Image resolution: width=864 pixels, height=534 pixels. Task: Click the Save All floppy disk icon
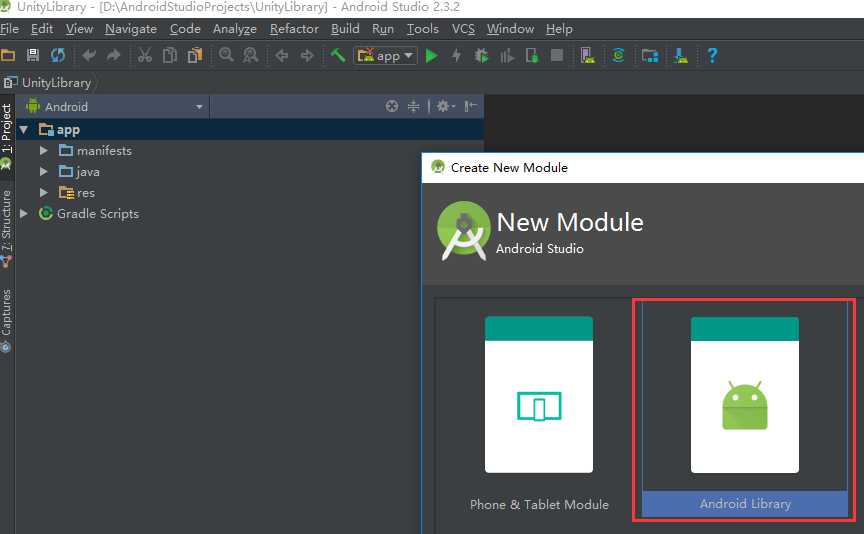click(33, 55)
